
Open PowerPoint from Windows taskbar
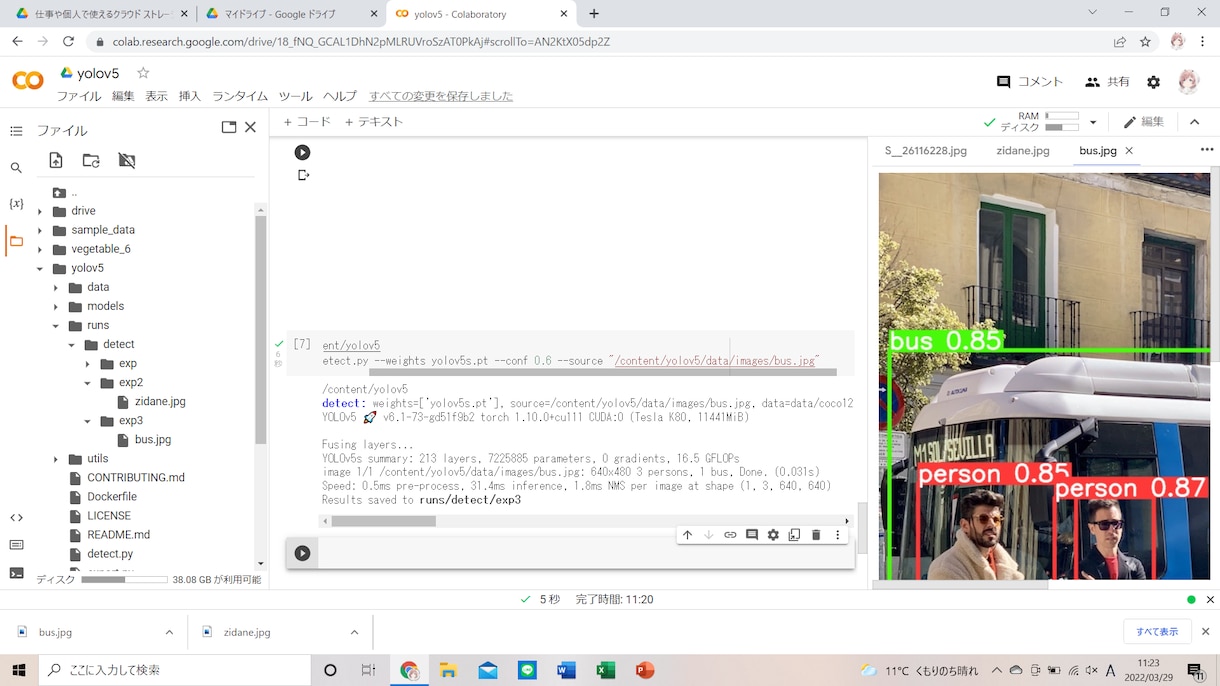click(x=645, y=670)
